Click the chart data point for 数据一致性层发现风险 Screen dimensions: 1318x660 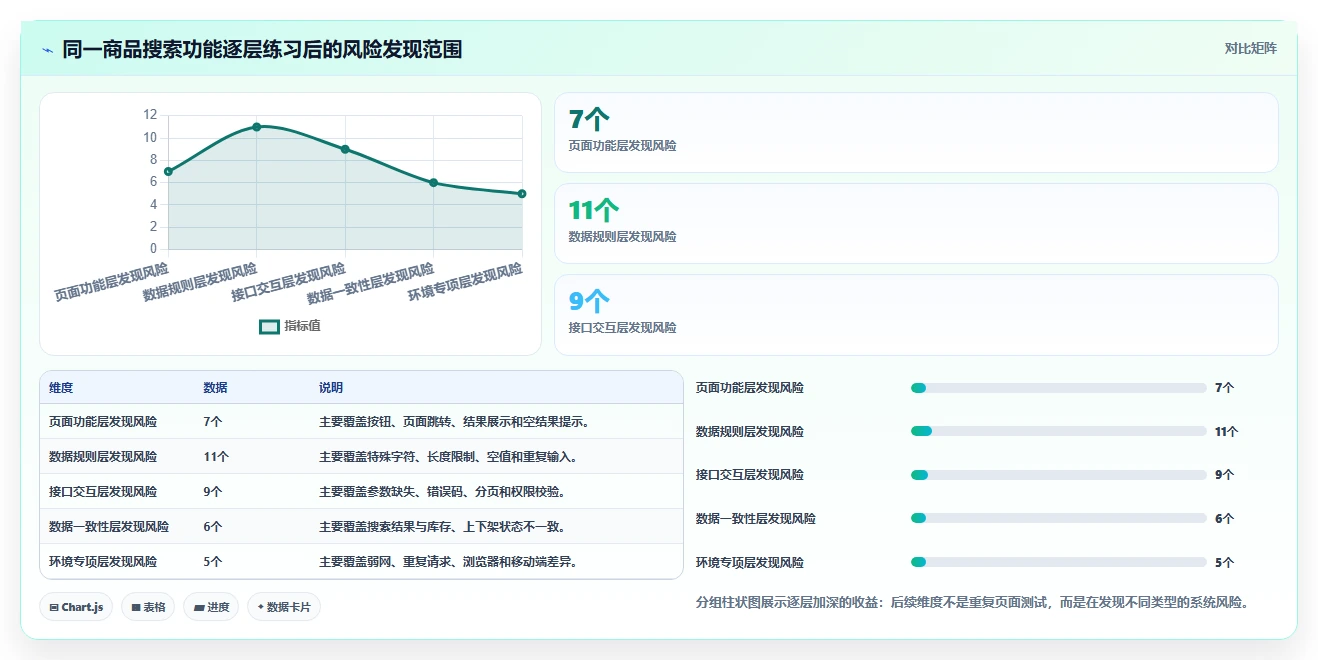click(433, 183)
